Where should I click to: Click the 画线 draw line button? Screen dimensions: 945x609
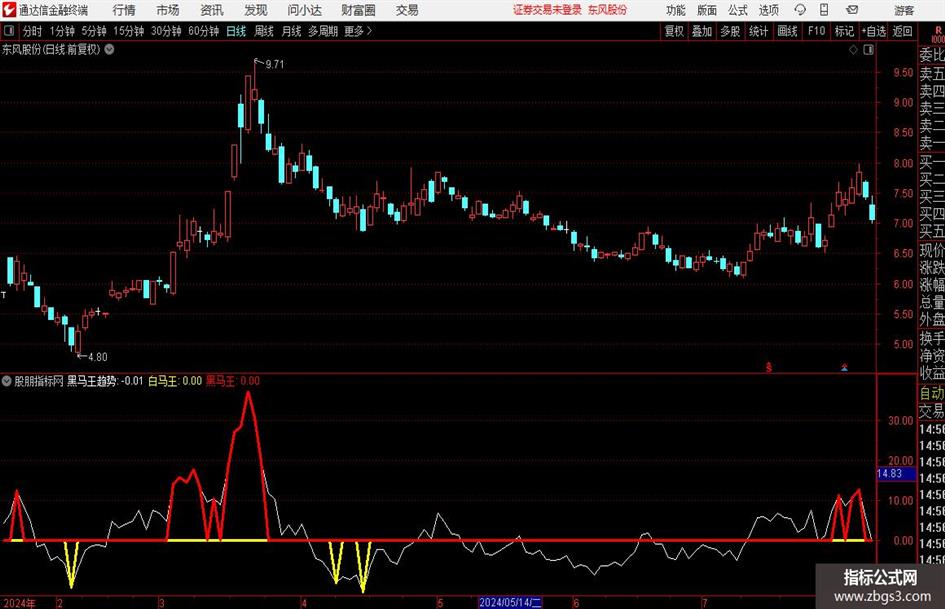pos(787,31)
